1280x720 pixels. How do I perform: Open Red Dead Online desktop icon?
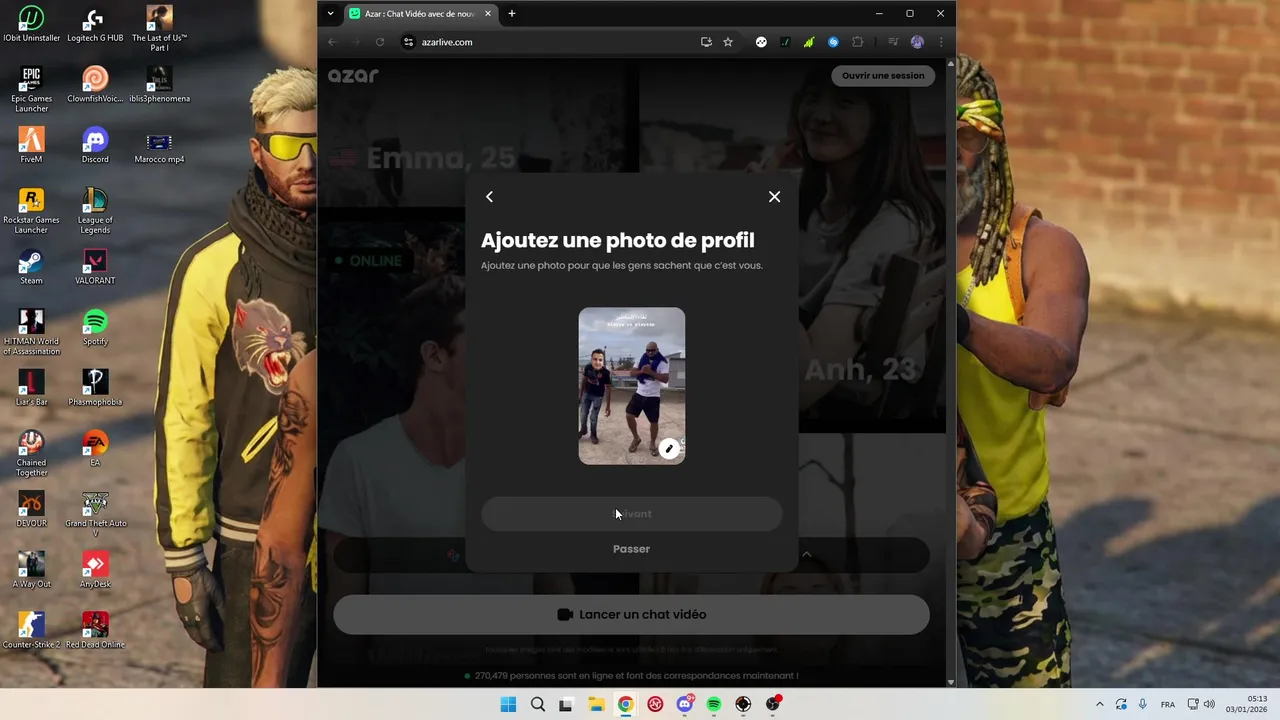[x=95, y=631]
